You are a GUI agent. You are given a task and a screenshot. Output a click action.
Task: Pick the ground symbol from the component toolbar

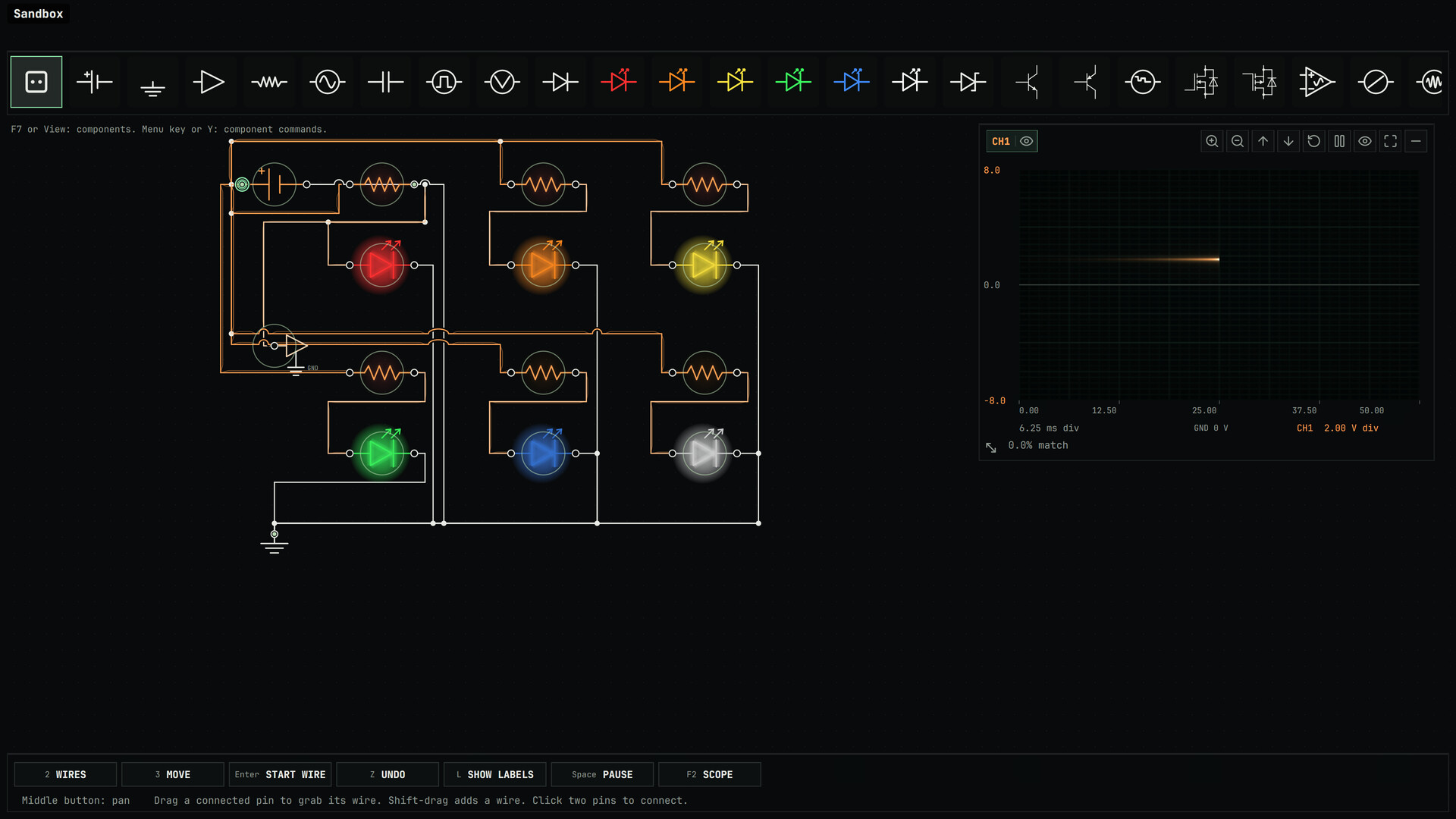tap(152, 82)
